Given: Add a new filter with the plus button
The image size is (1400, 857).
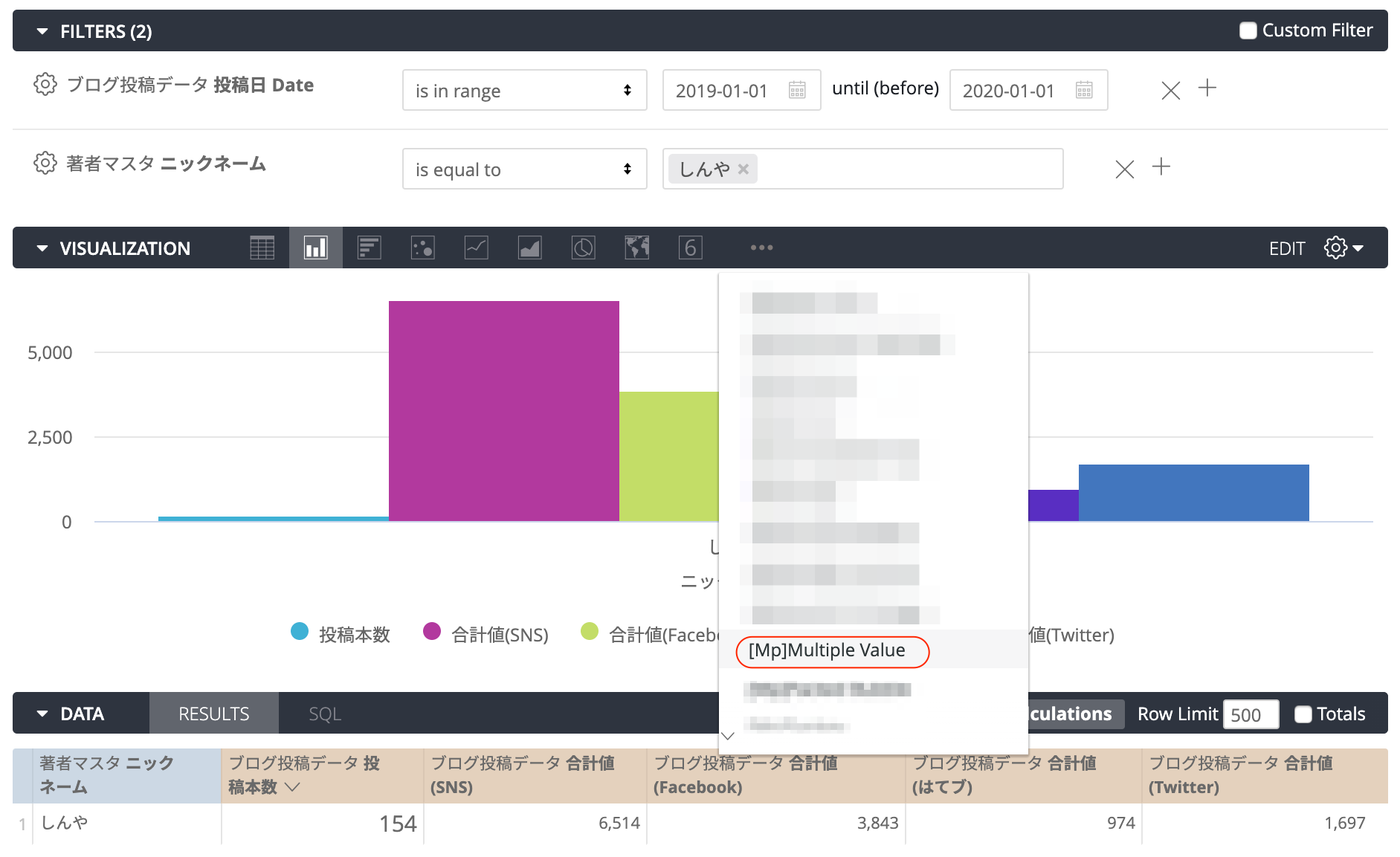Looking at the screenshot, I should pyautogui.click(x=1207, y=88).
